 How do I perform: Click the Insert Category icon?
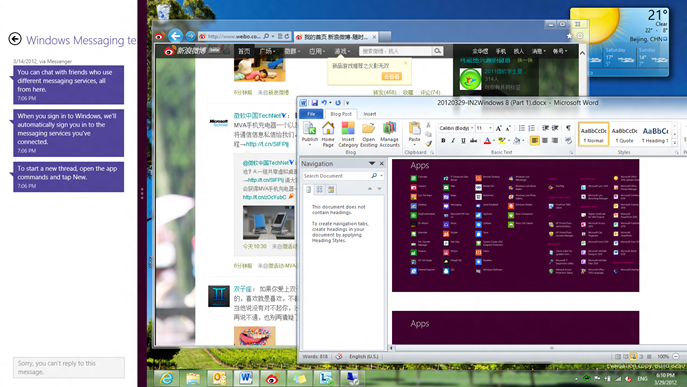click(348, 134)
